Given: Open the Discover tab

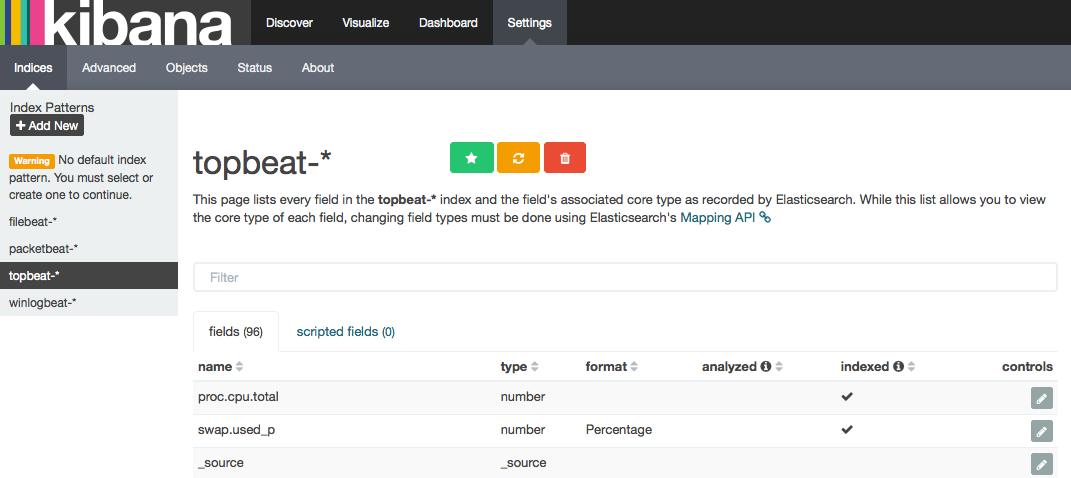Looking at the screenshot, I should tap(289, 23).
